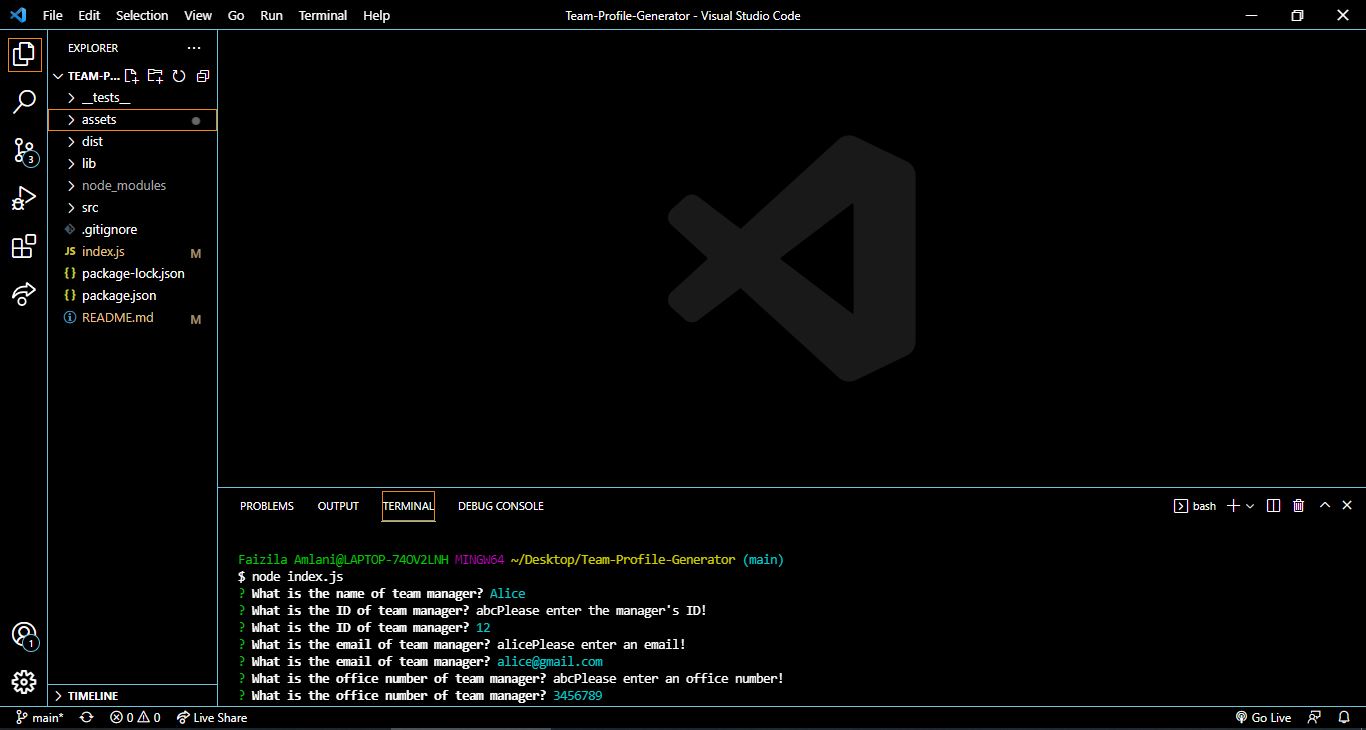Open the Extensions view
The height and width of the screenshot is (730, 1366).
24,246
